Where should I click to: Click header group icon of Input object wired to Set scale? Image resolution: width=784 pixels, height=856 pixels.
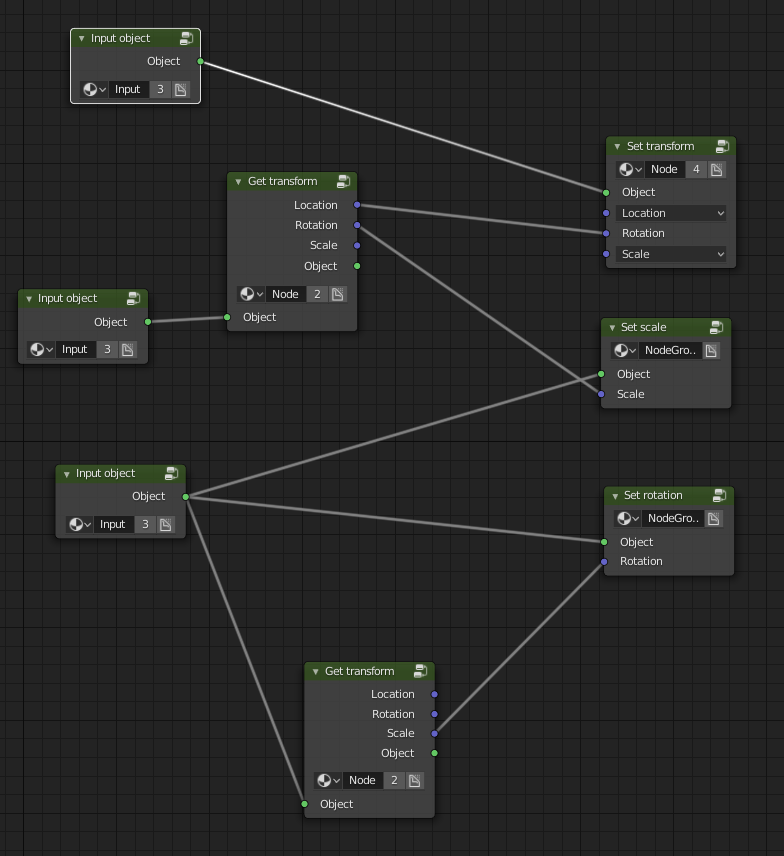171,473
